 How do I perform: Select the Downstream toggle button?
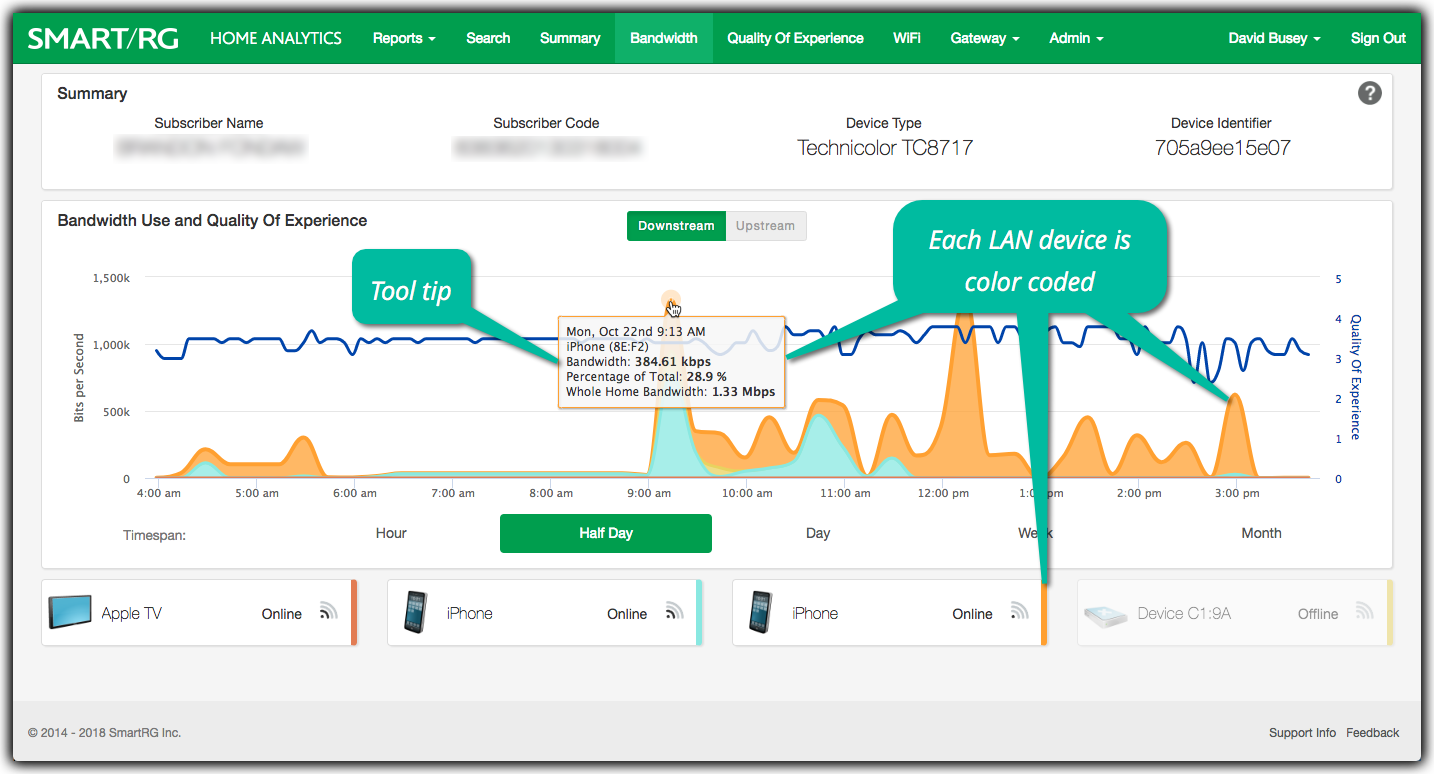[676, 226]
